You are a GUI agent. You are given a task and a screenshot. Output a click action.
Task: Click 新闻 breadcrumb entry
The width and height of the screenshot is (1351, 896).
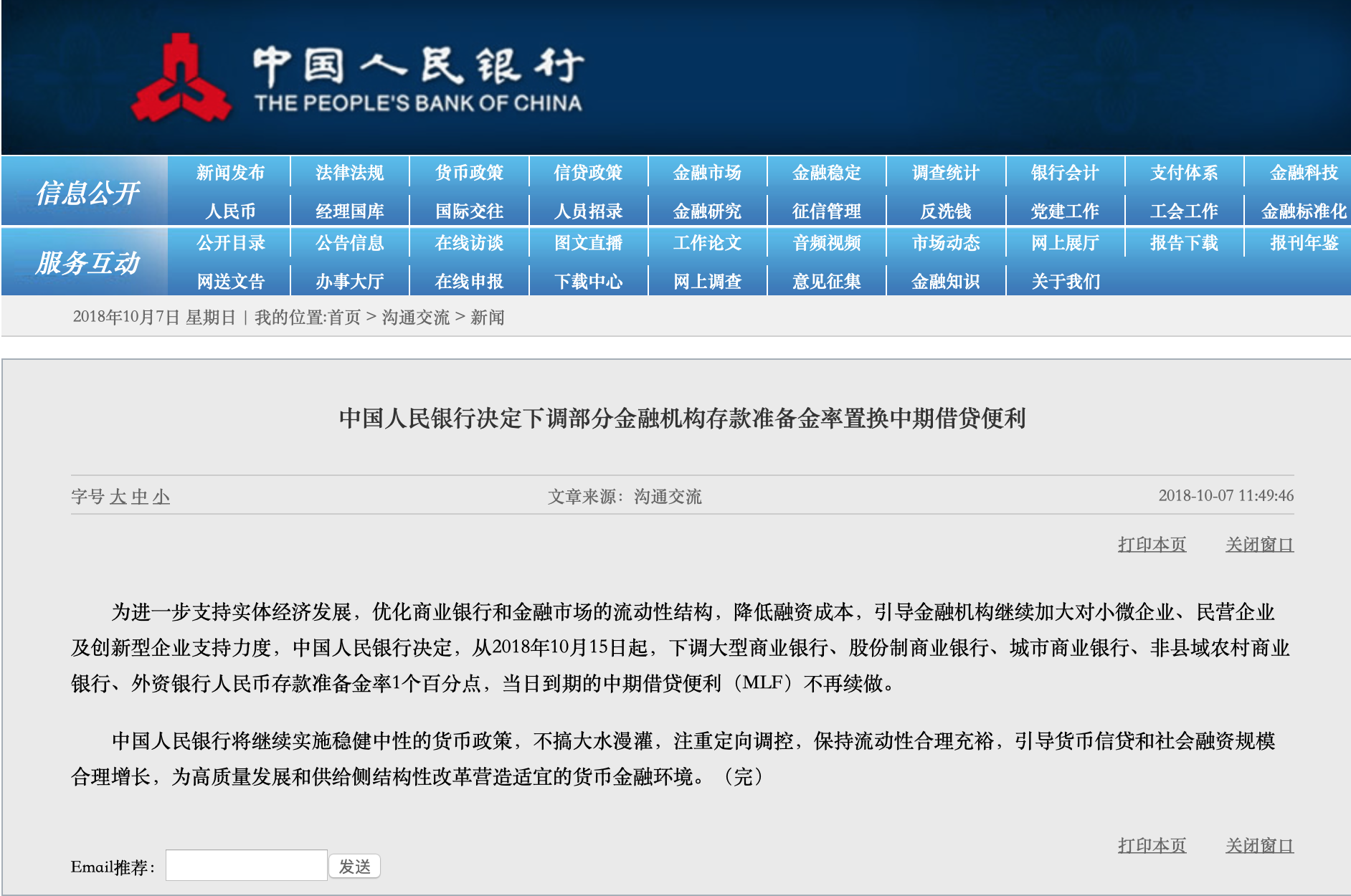pos(487,318)
